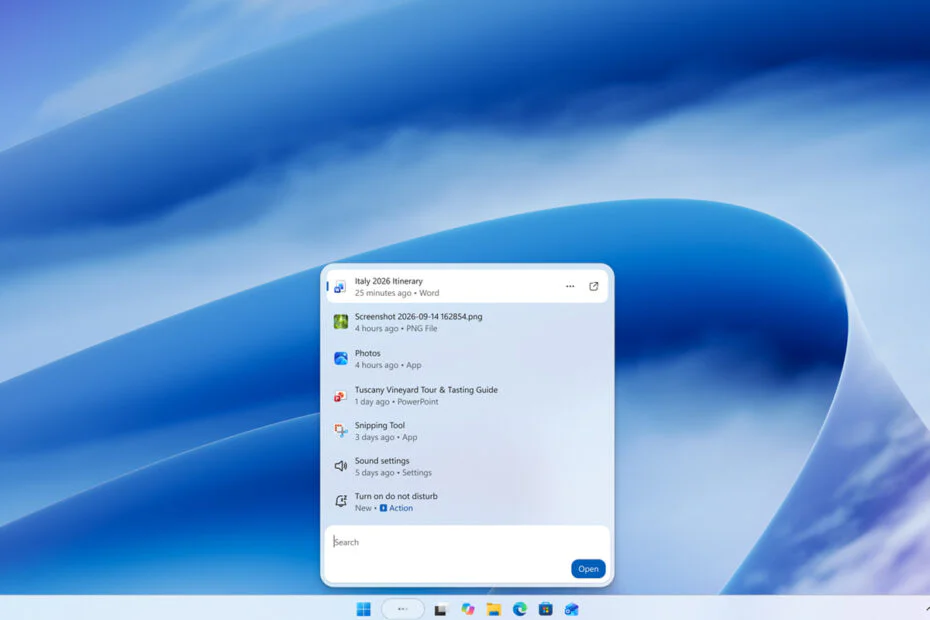
Task: Open File Explorer from the taskbar
Action: [x=493, y=609]
